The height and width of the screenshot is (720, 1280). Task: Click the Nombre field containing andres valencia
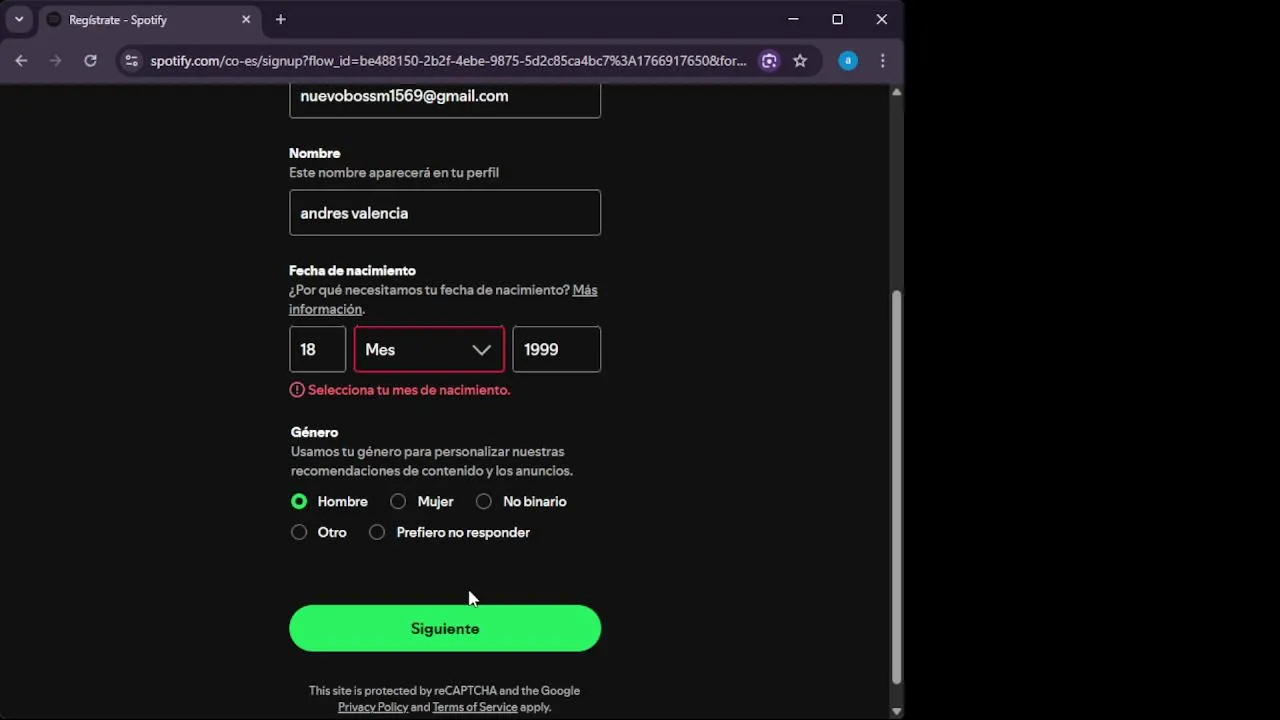coord(445,213)
